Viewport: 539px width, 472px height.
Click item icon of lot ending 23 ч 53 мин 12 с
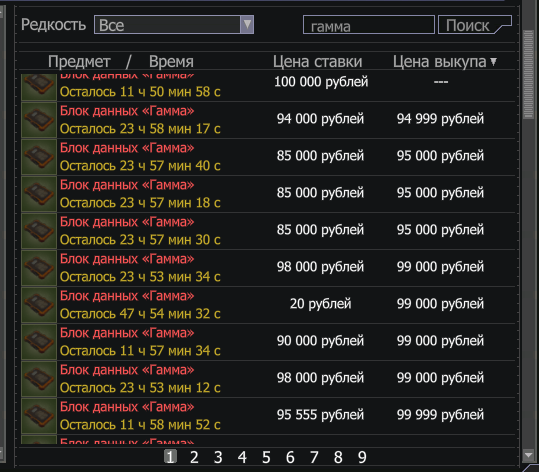(x=39, y=379)
